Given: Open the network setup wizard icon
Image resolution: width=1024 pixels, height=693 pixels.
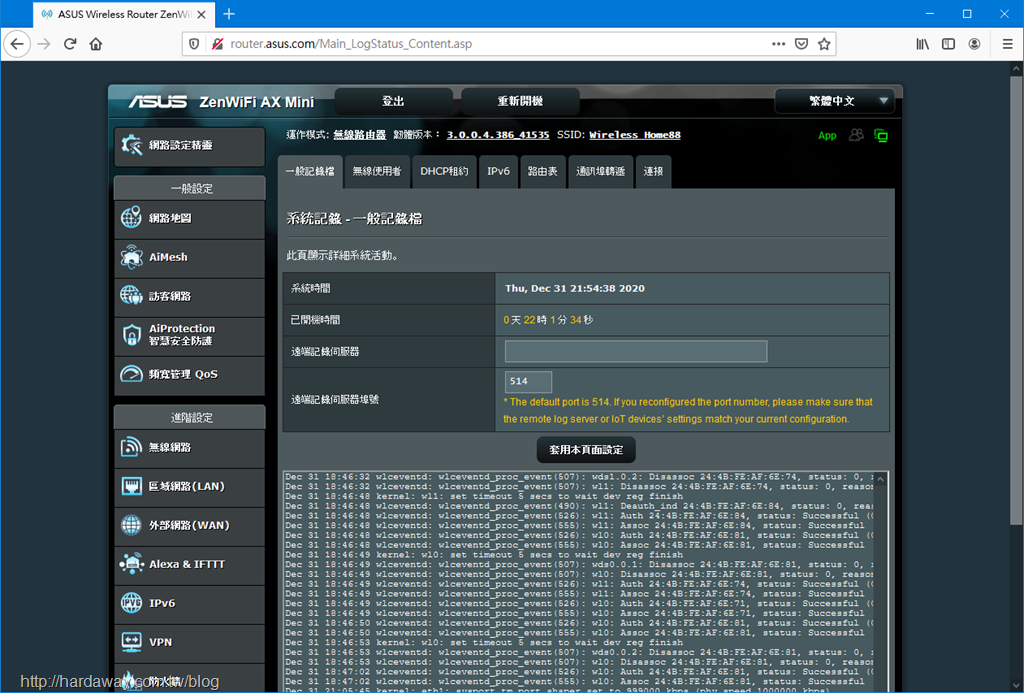Looking at the screenshot, I should click(x=131, y=145).
